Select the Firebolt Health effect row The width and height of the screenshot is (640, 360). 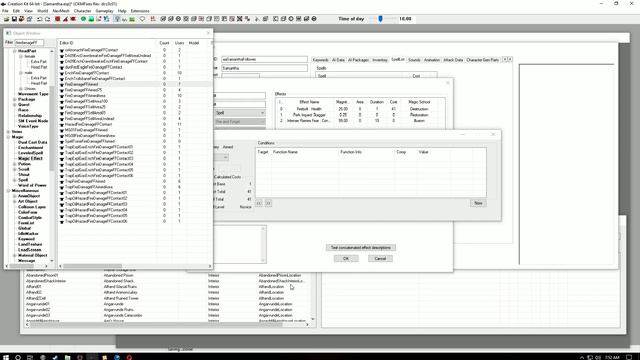pyautogui.click(x=361, y=109)
